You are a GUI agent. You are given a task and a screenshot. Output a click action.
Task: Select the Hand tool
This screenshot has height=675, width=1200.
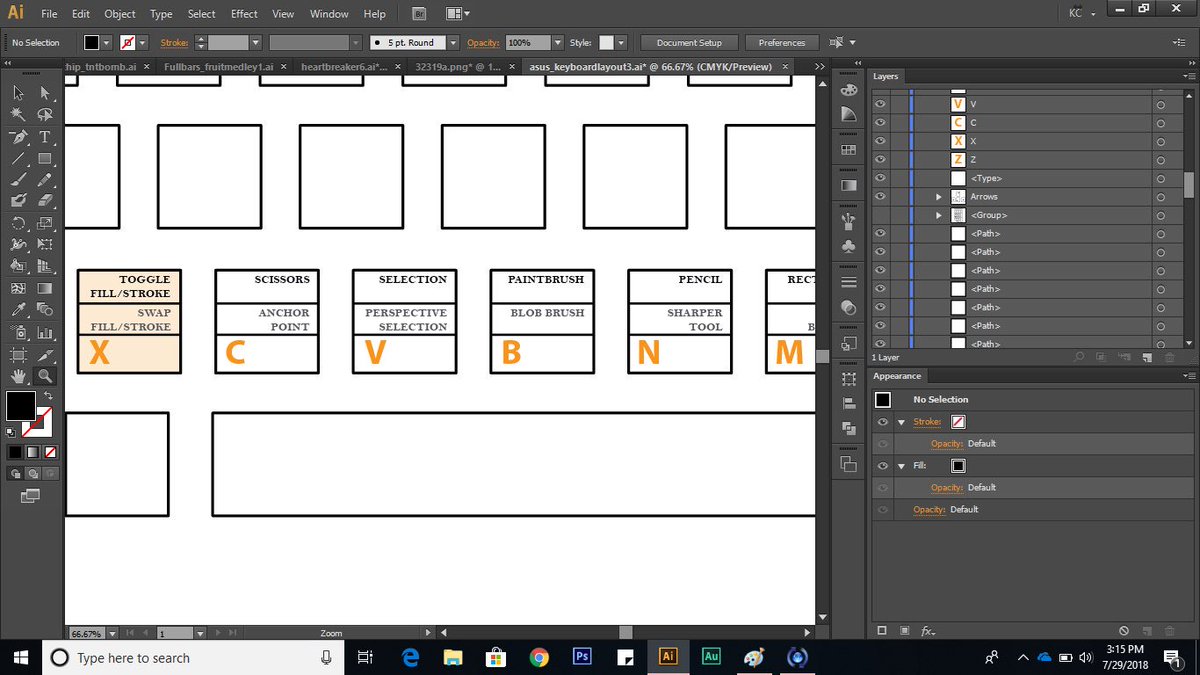(x=19, y=377)
